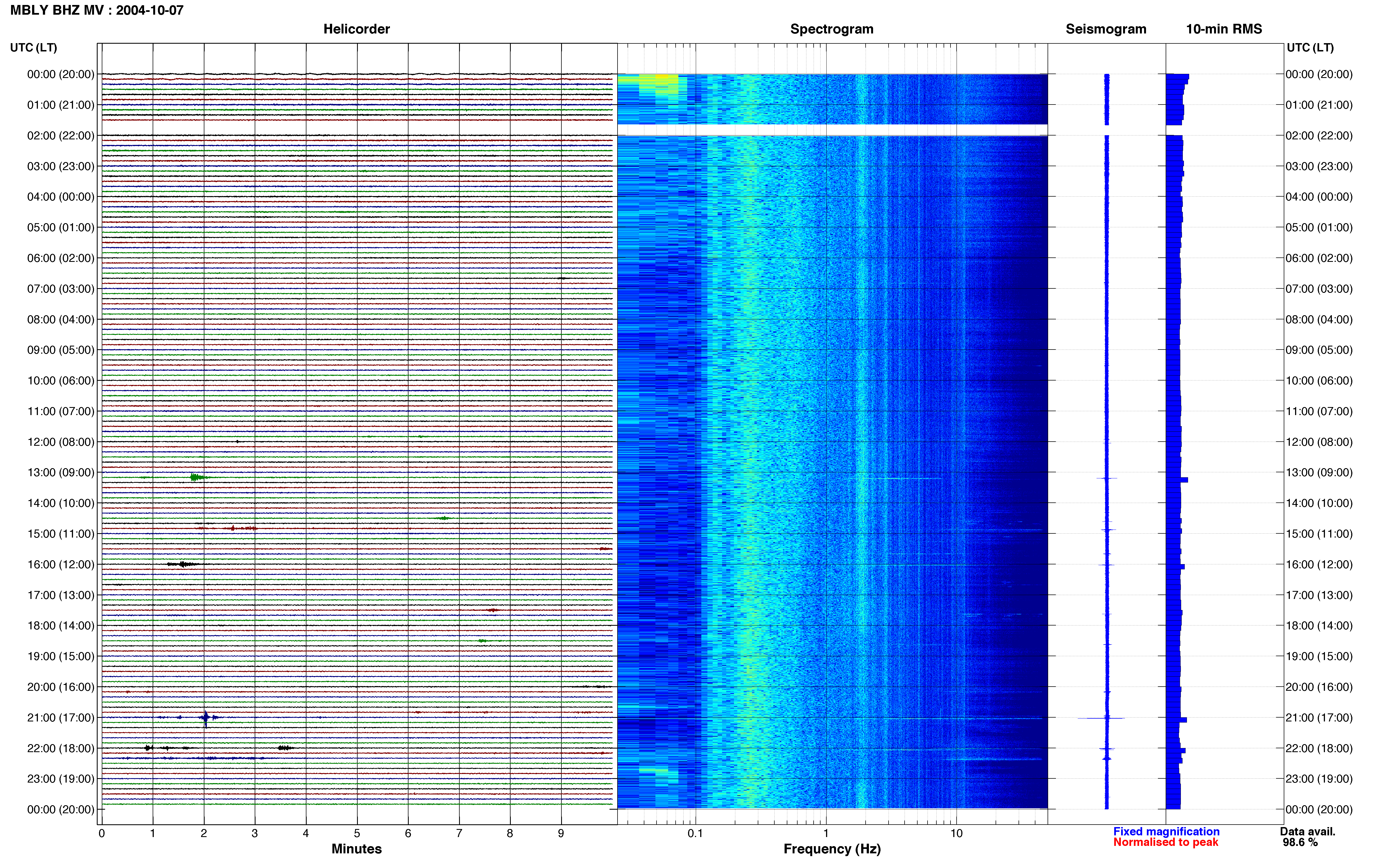Click the plot title 'MBLY BHZ MV : 2004-10-07'

[97, 10]
